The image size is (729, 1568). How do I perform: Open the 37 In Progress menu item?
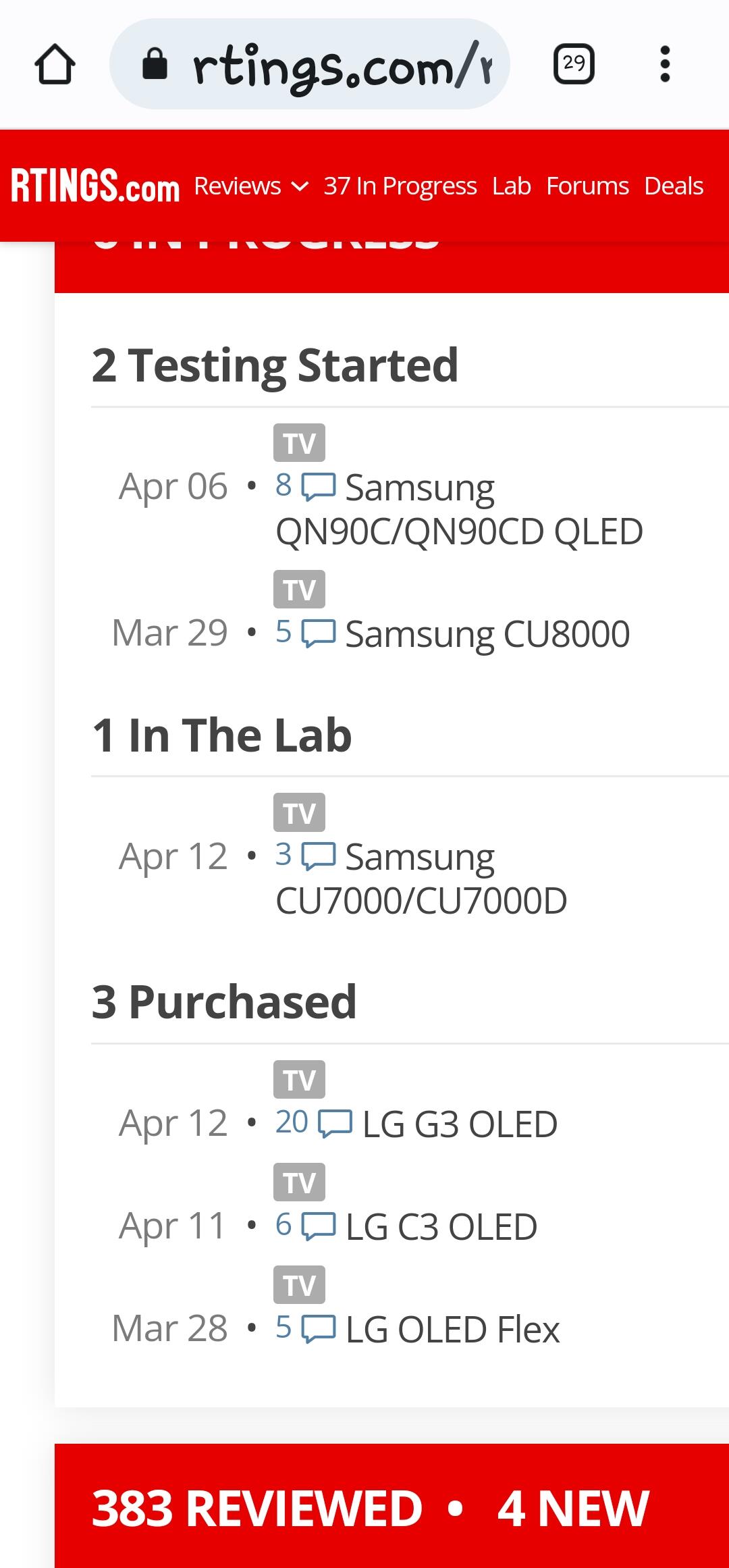(400, 186)
